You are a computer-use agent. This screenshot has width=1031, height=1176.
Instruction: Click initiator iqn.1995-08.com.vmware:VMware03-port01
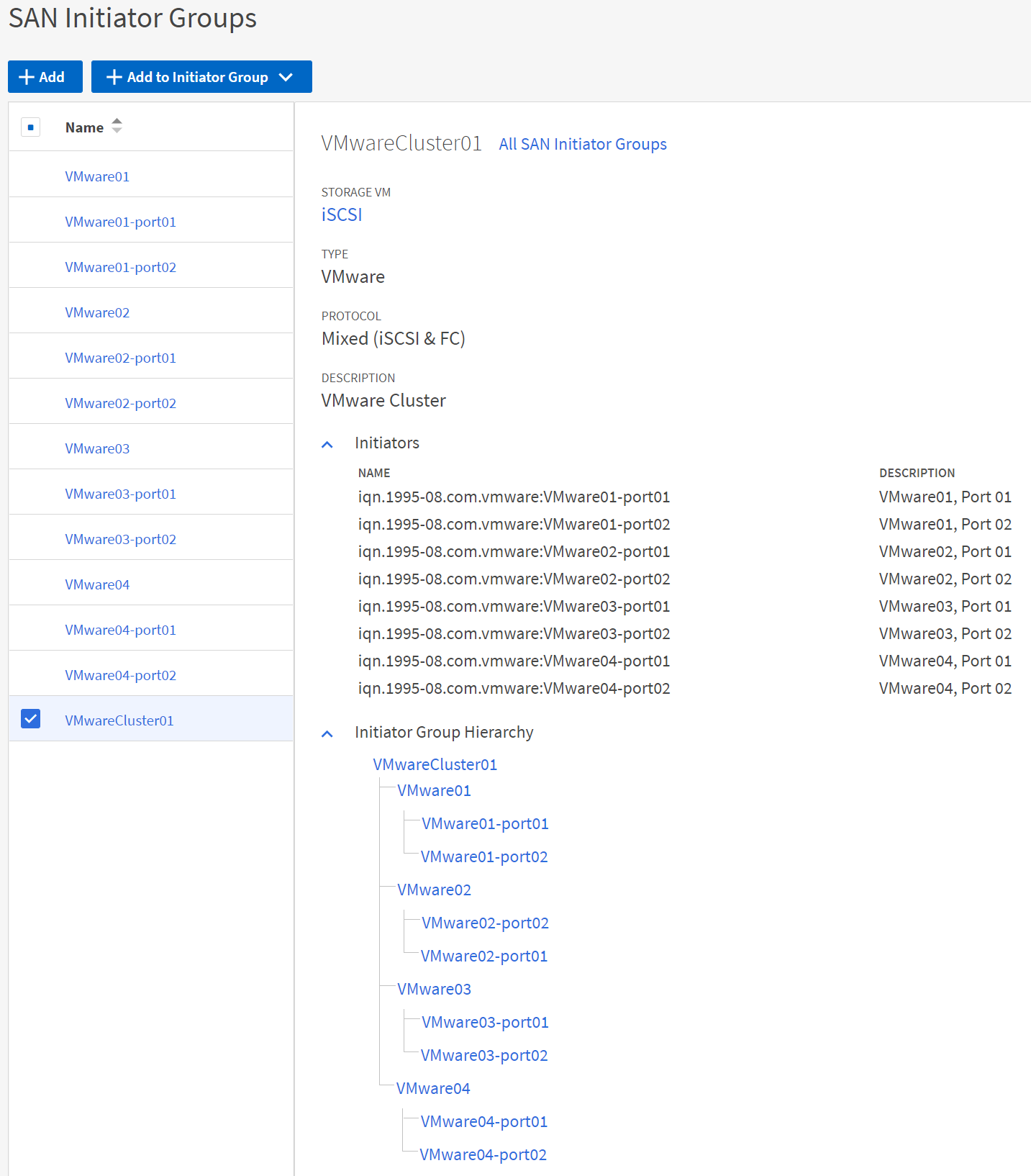[x=514, y=606]
